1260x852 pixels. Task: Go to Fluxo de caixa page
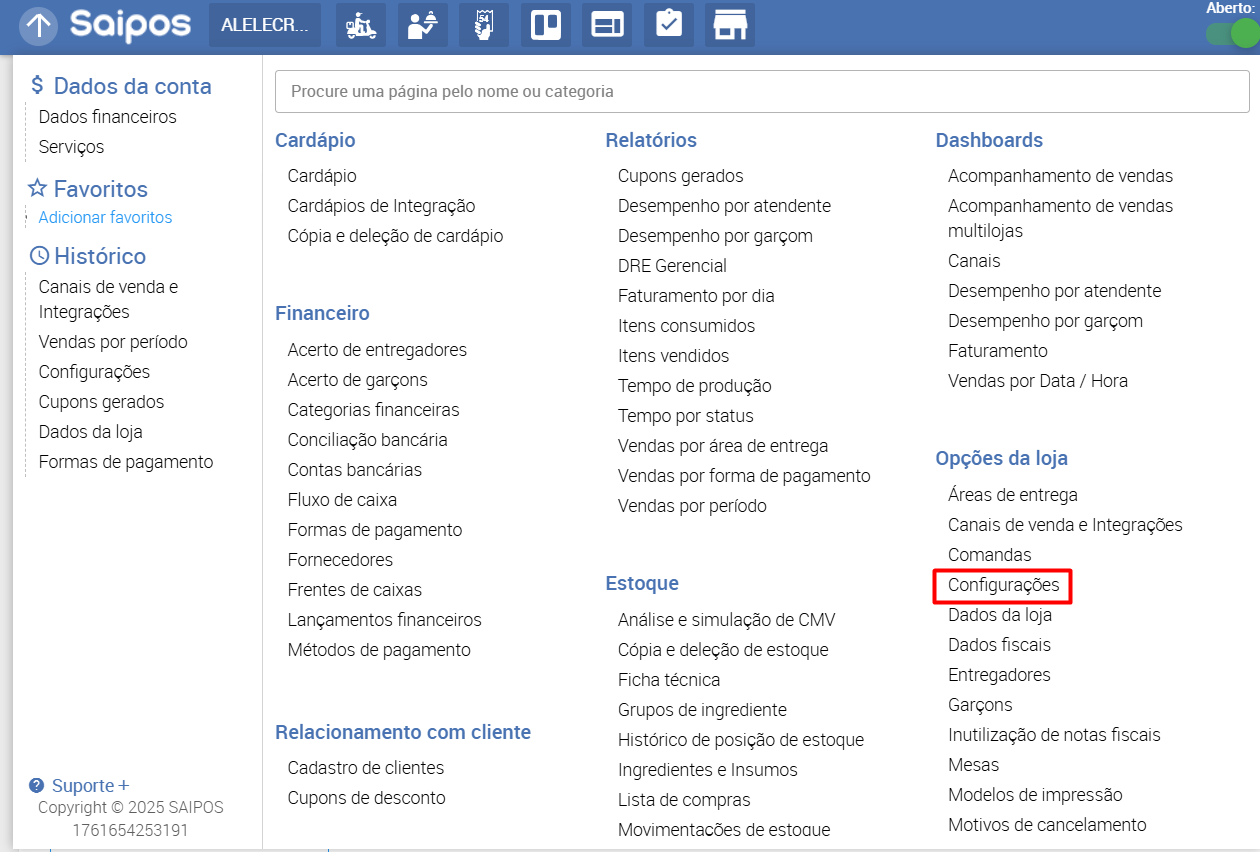[x=342, y=500]
